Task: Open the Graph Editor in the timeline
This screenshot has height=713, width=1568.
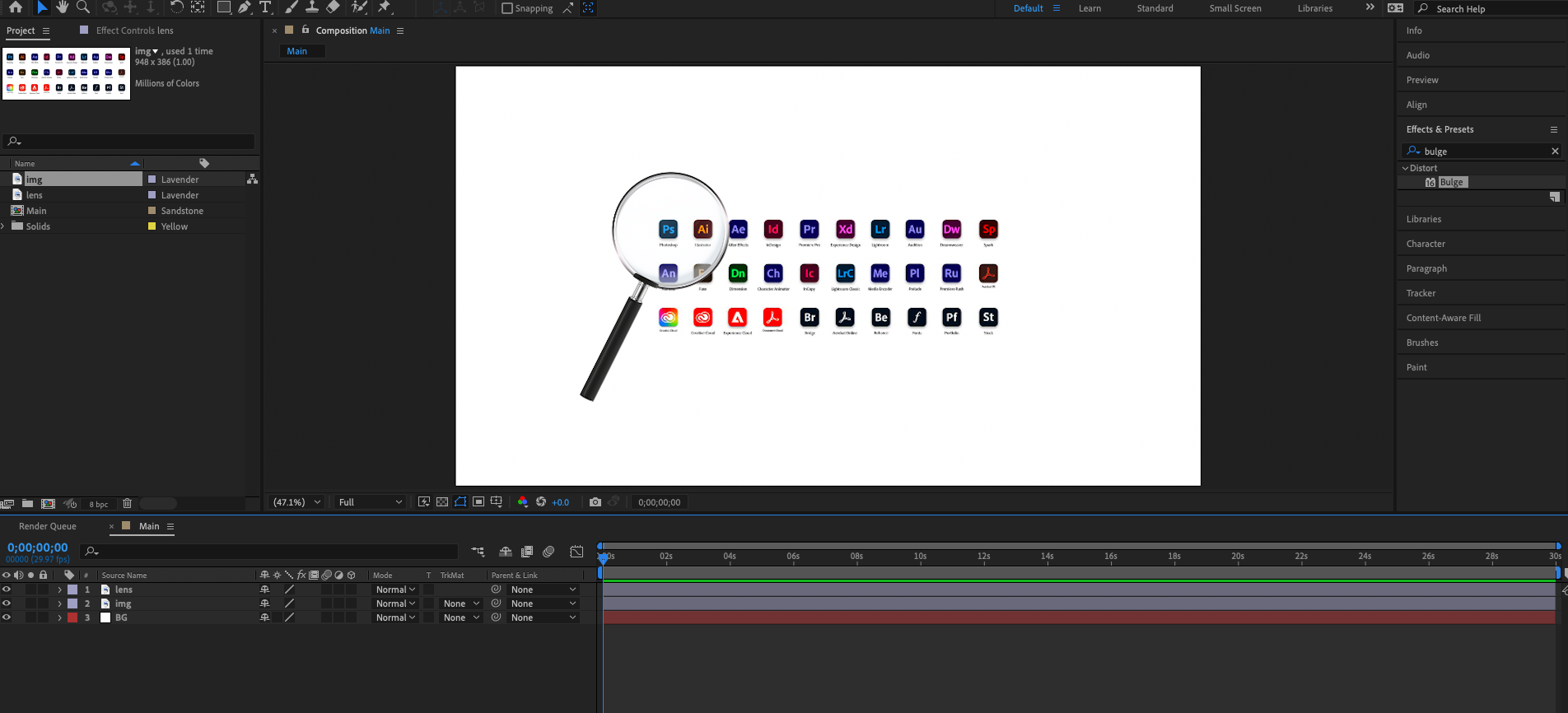Action: (x=576, y=552)
